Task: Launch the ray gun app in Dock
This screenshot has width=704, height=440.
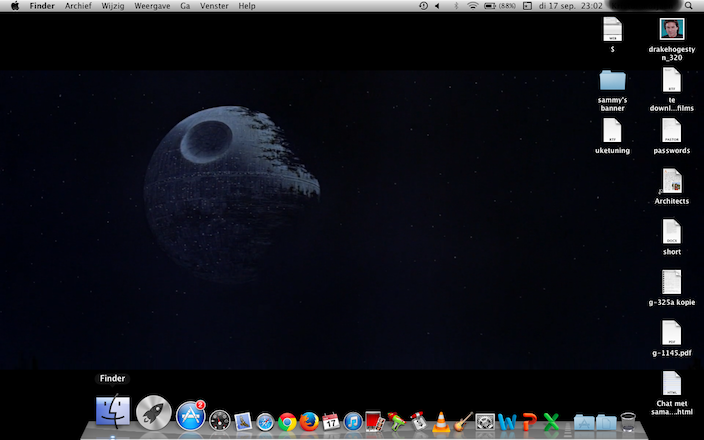Action: (396, 422)
